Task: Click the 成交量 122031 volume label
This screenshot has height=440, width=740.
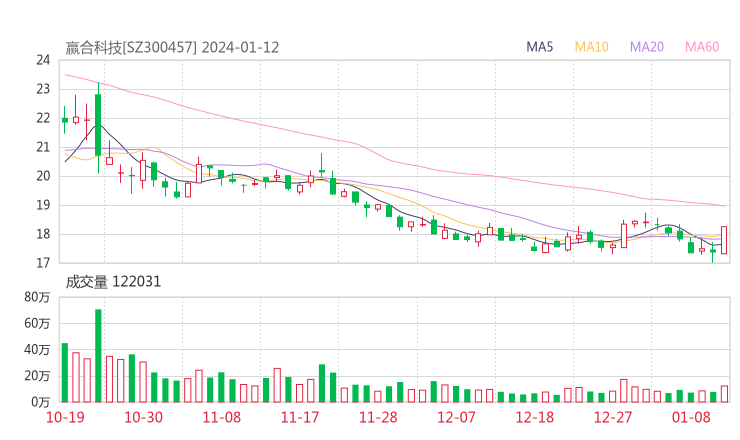Action: (113, 282)
